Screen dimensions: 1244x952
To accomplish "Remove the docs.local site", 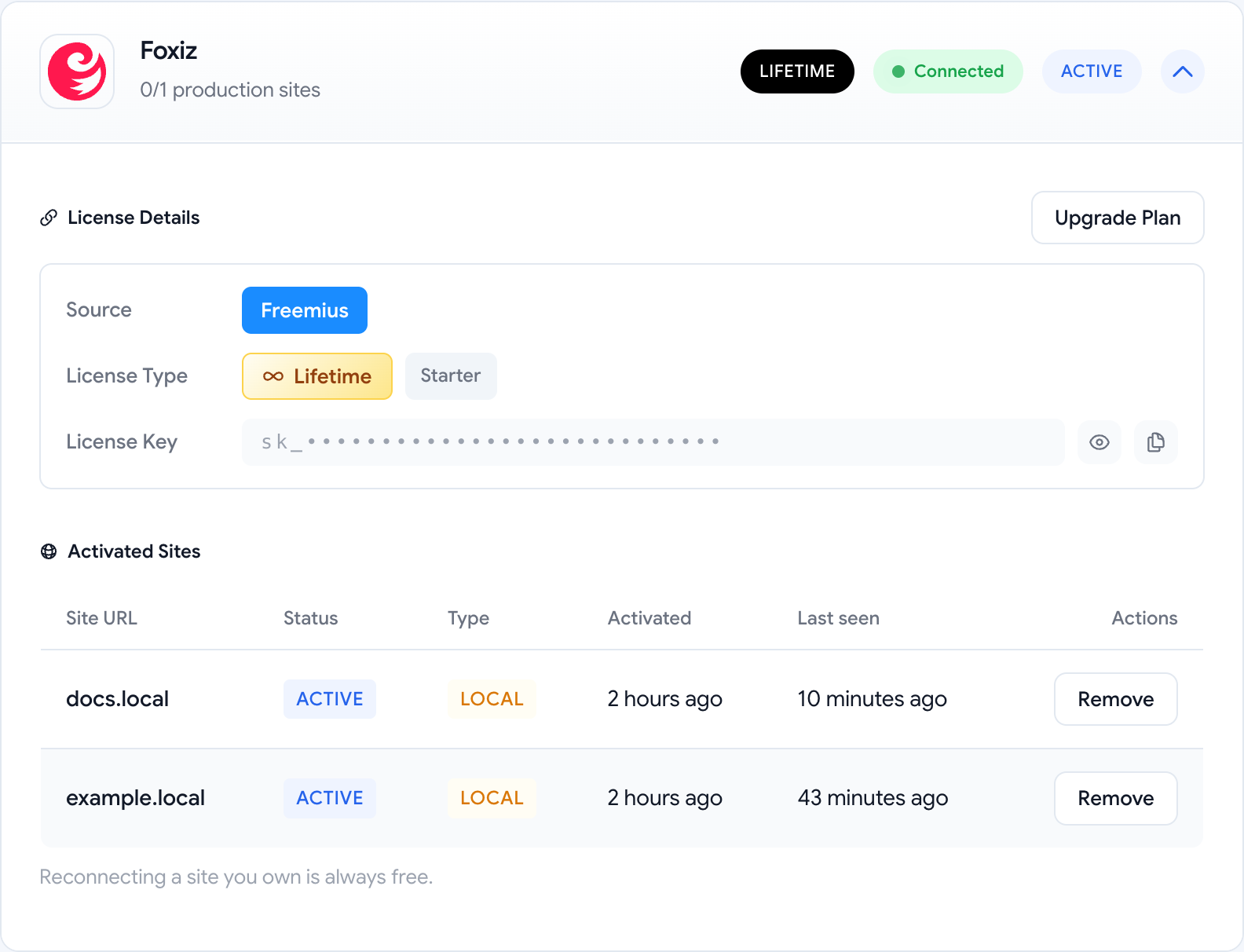I will (1116, 699).
